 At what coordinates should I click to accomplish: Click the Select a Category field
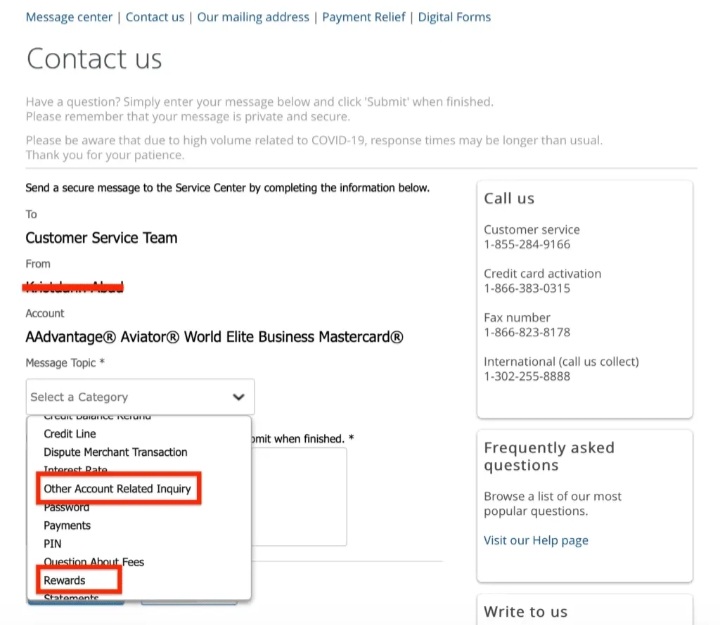[130, 397]
